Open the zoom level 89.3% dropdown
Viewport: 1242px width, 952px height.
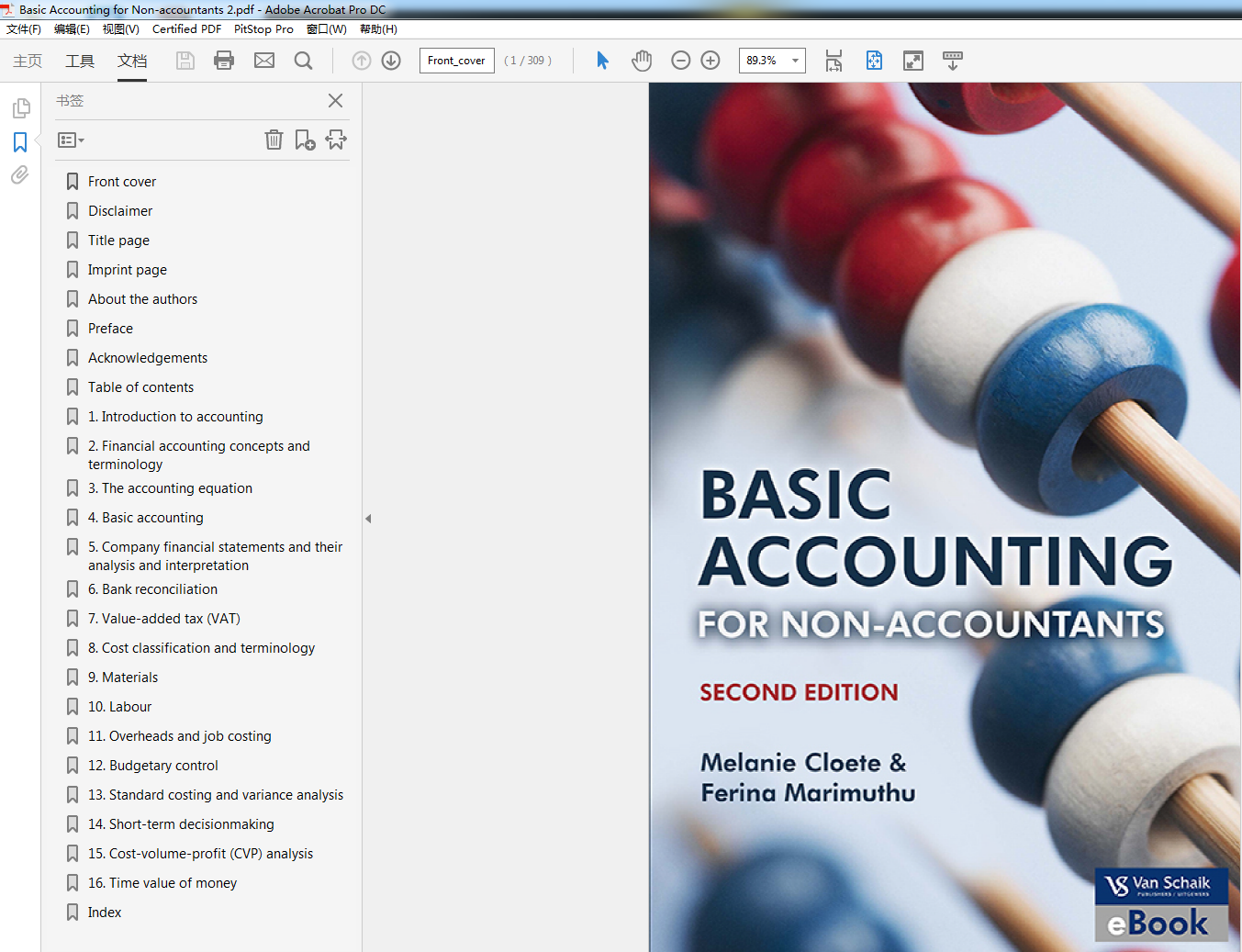[x=795, y=61]
